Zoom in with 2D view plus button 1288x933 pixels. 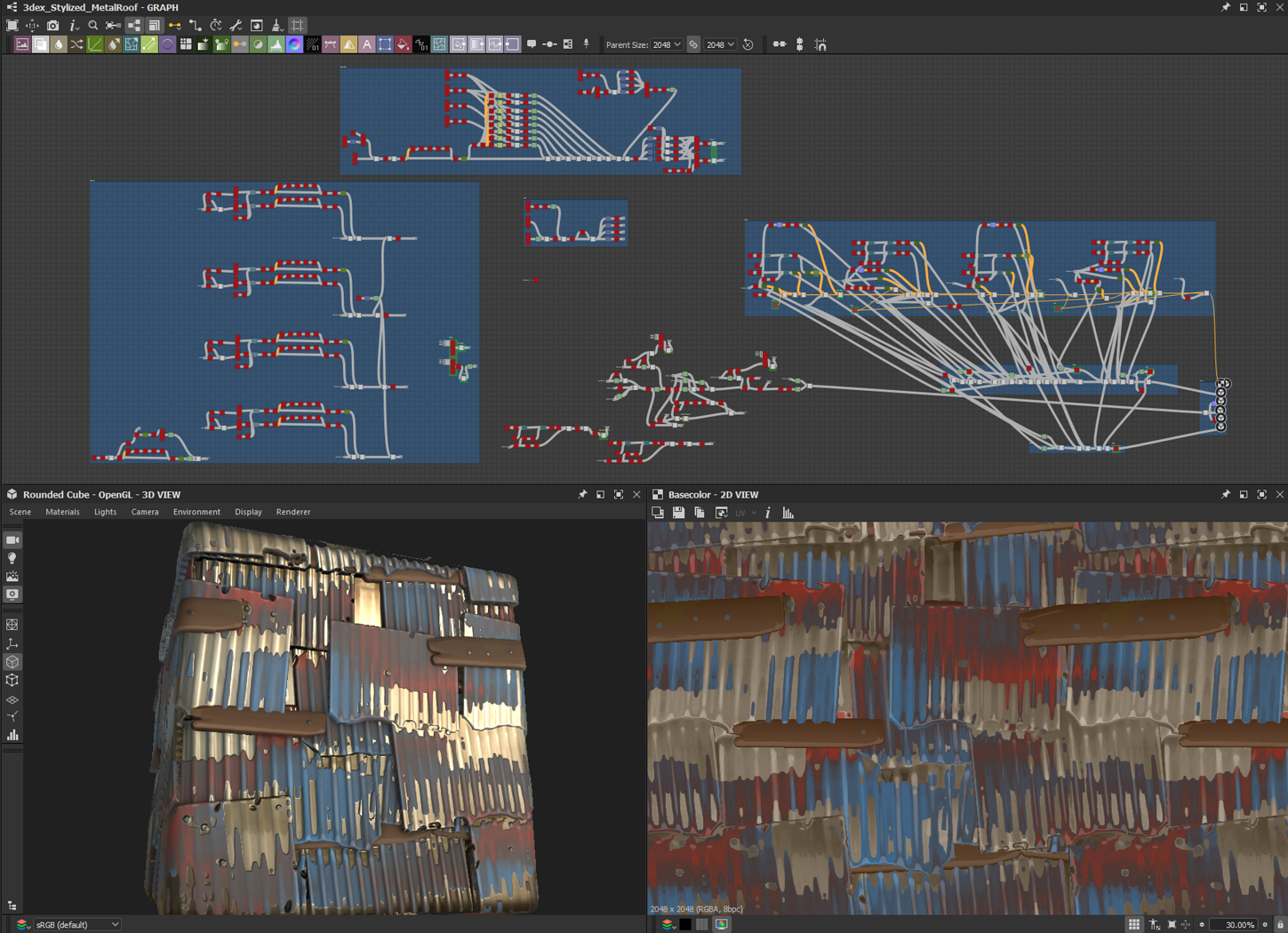tap(1265, 925)
